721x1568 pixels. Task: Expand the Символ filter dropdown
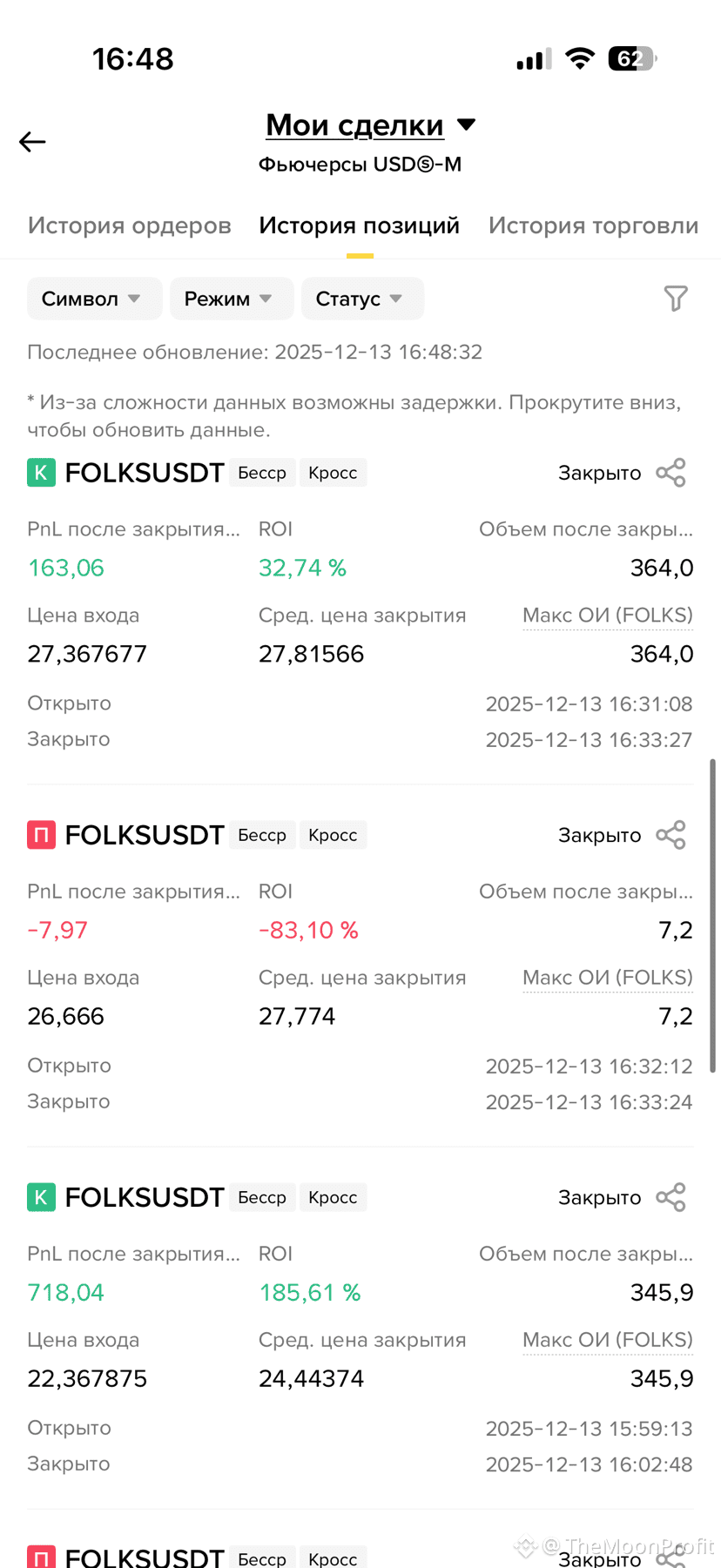click(94, 299)
